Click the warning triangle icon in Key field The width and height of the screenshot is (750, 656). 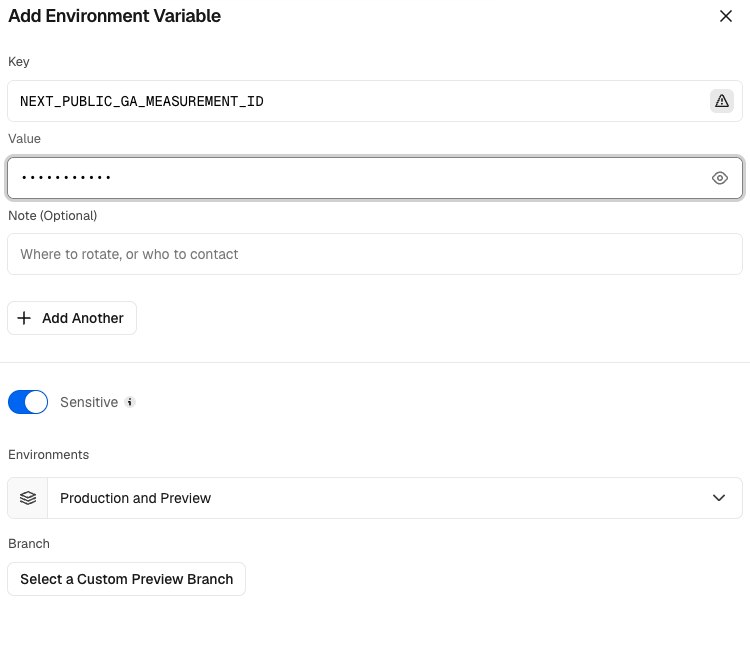point(721,101)
